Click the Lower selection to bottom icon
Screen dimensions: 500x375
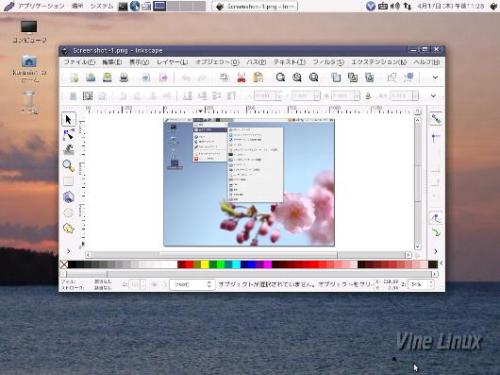click(187, 96)
